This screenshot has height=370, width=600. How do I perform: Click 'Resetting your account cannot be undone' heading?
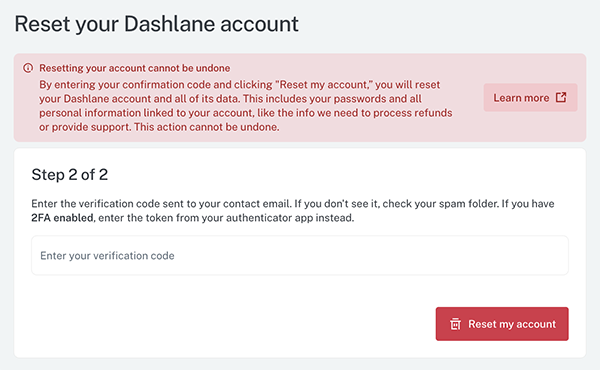point(135,68)
